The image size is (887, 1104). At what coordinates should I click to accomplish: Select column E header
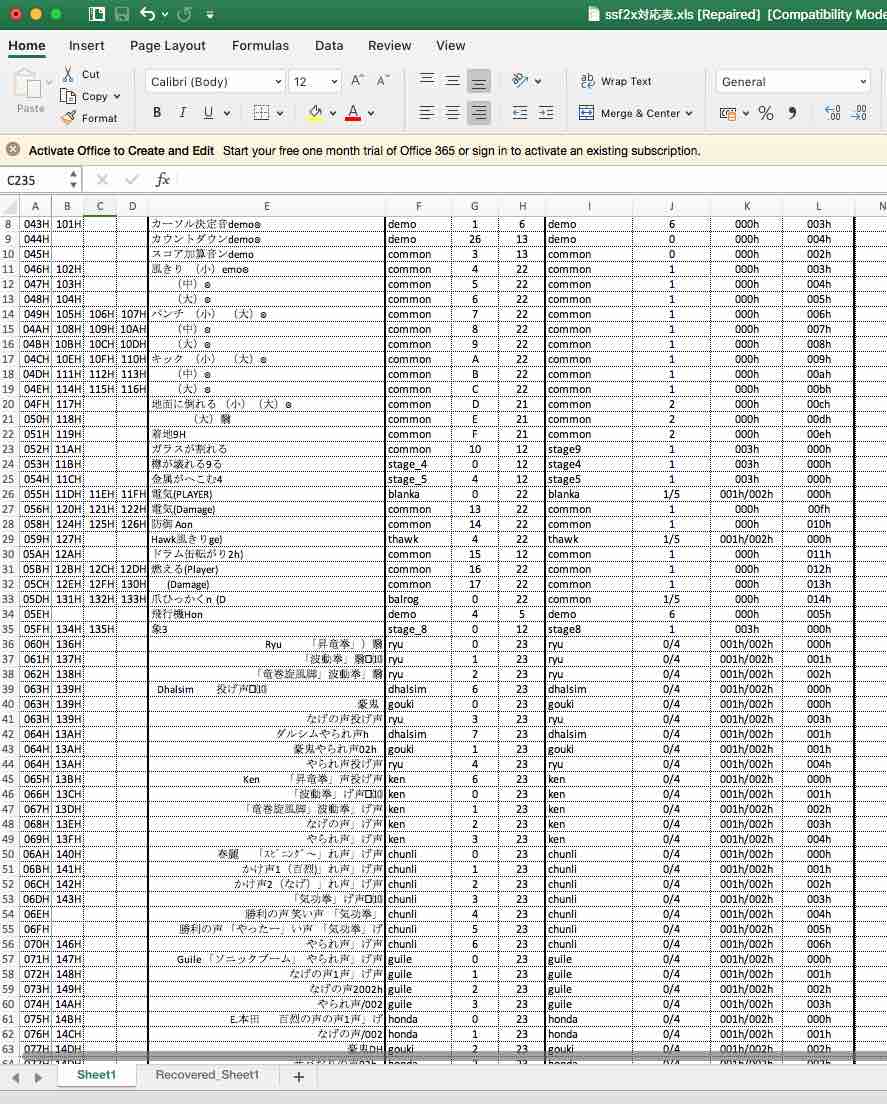[267, 206]
